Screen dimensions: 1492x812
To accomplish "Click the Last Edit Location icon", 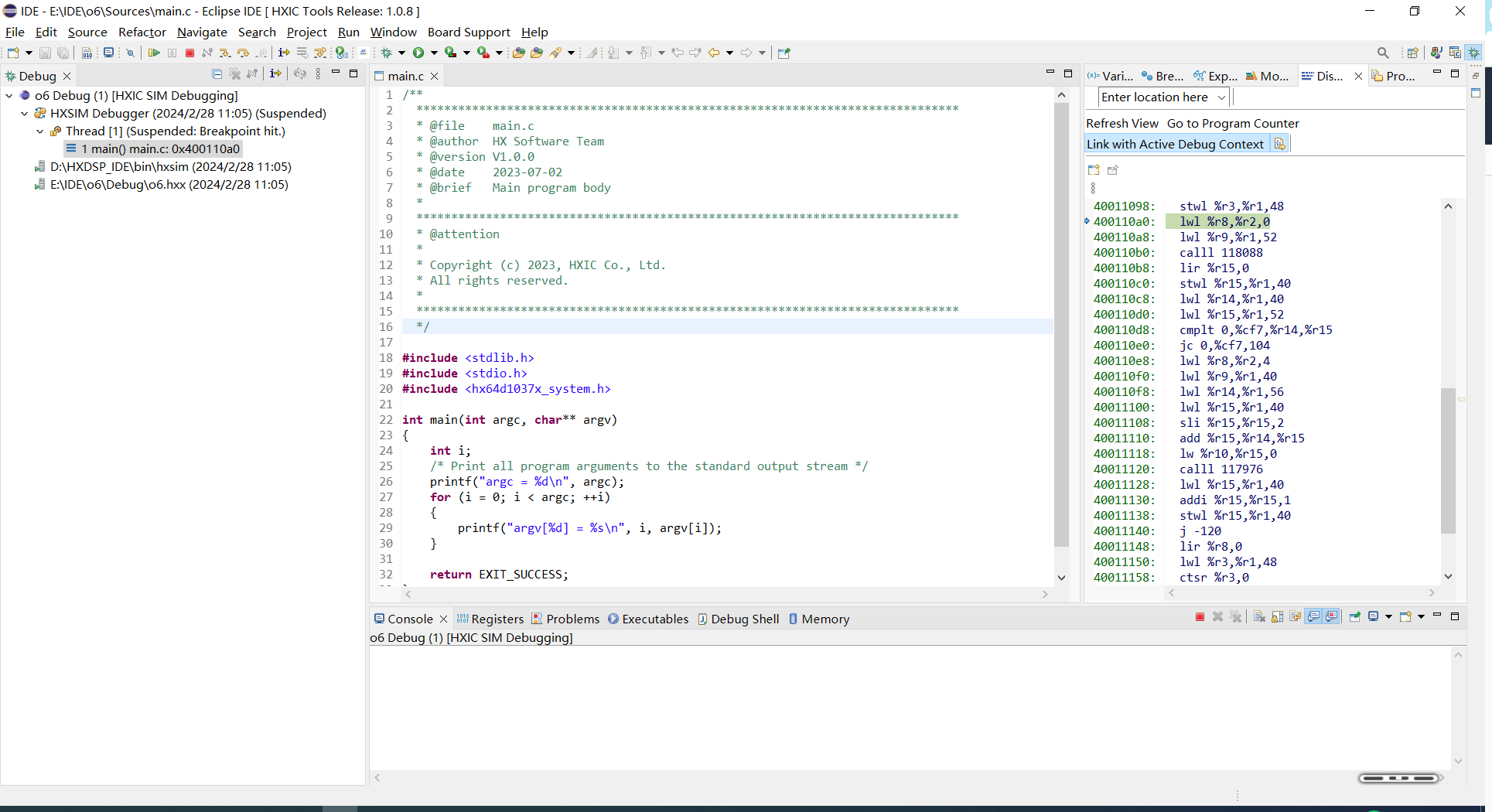I will pos(678,53).
